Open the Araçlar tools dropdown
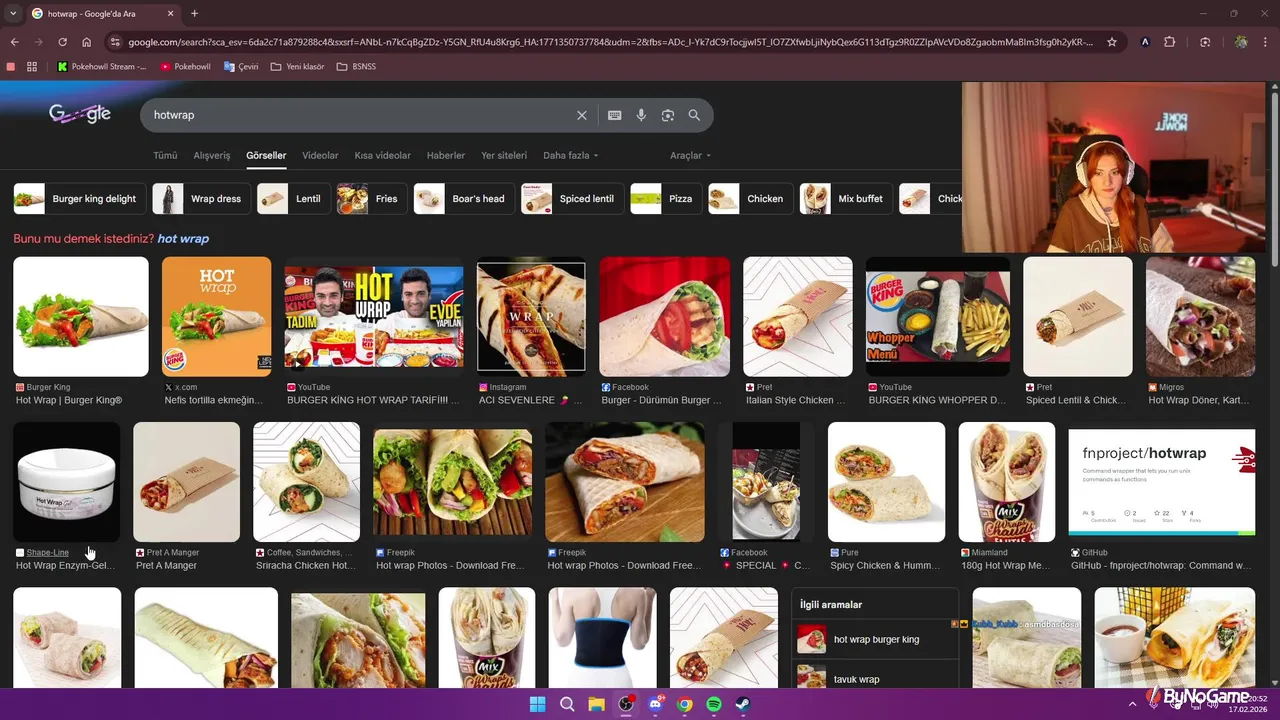 690,156
